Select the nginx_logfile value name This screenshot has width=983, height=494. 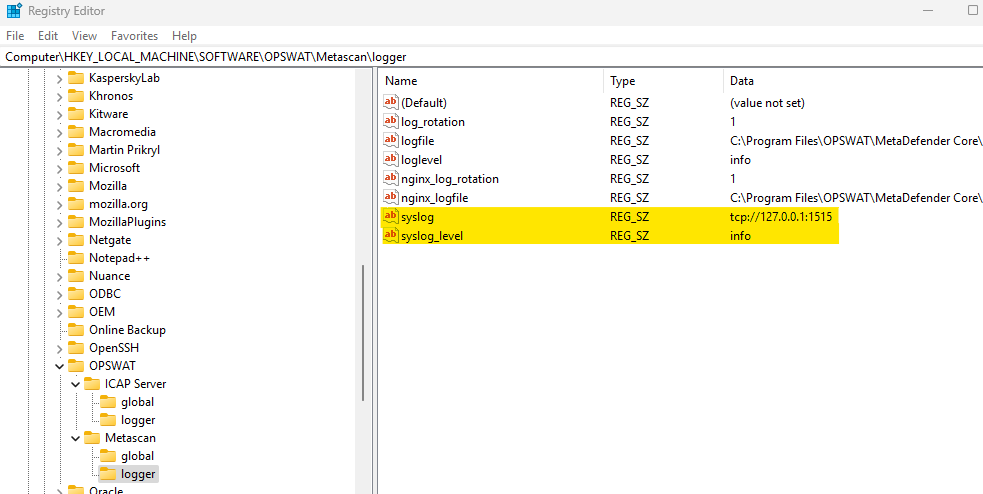point(434,198)
